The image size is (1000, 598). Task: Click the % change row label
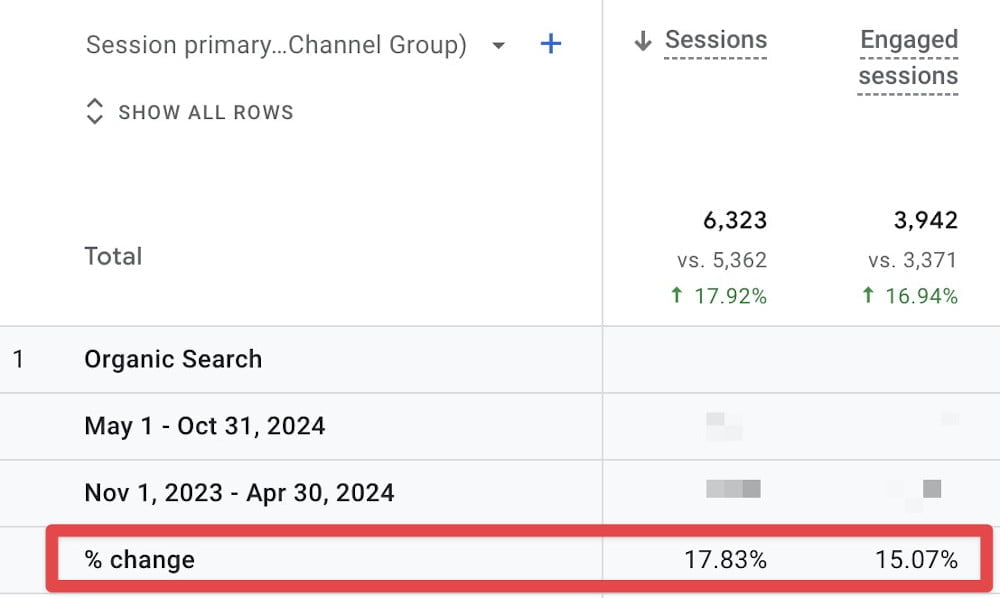[x=140, y=559]
